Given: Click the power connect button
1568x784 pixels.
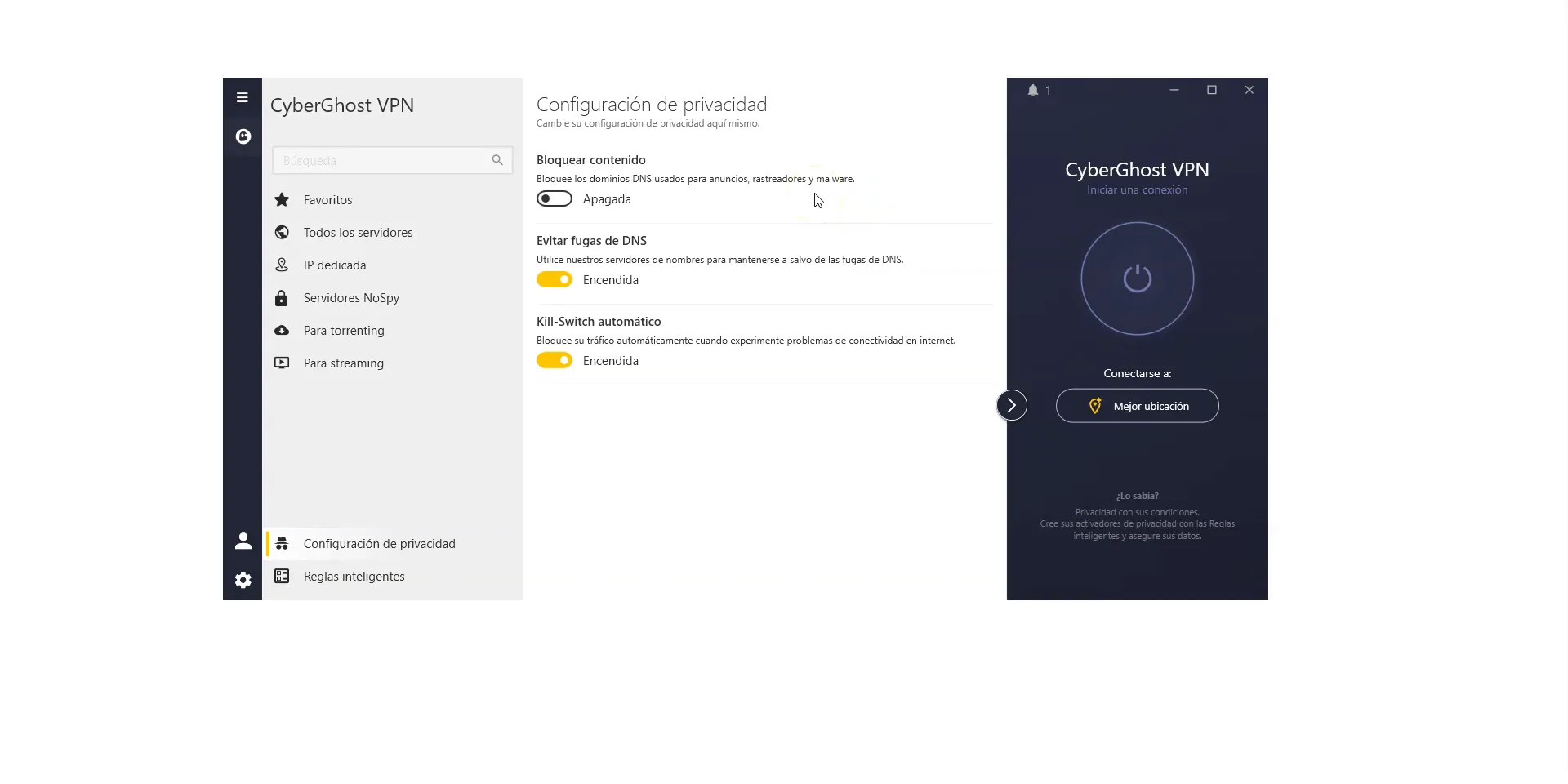Looking at the screenshot, I should click(x=1138, y=278).
